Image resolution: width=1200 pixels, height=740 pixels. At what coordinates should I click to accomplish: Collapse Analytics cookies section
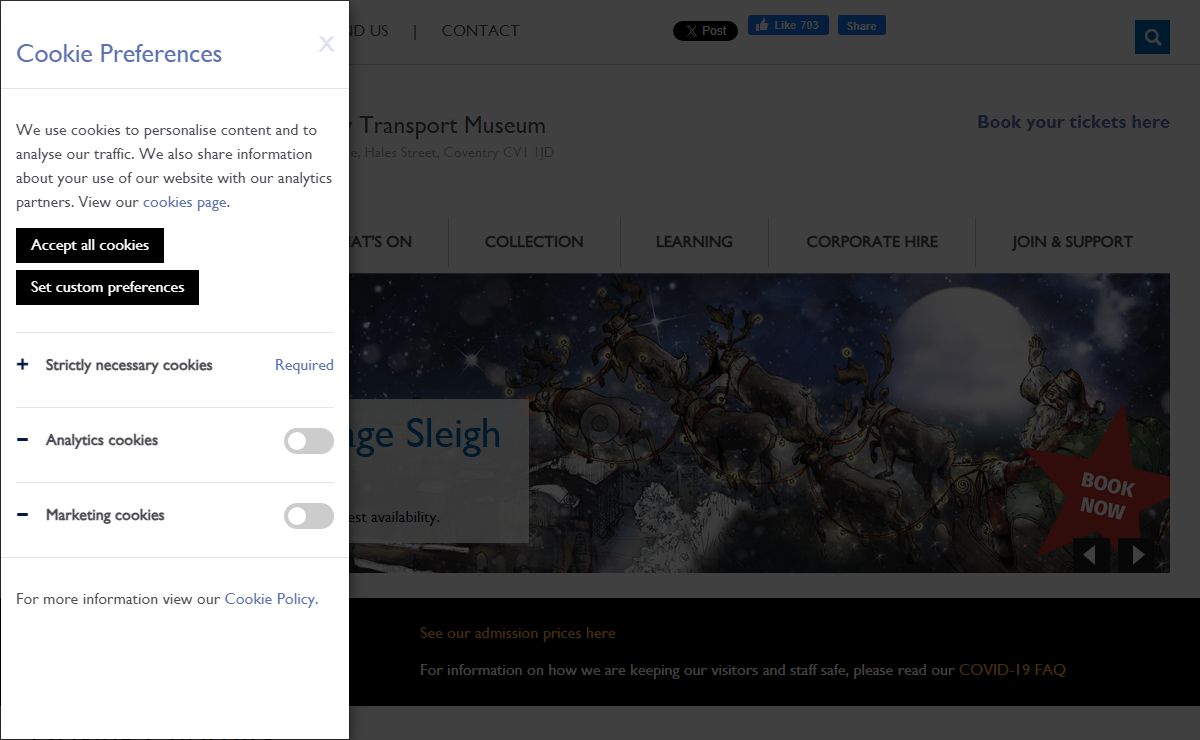point(23,440)
